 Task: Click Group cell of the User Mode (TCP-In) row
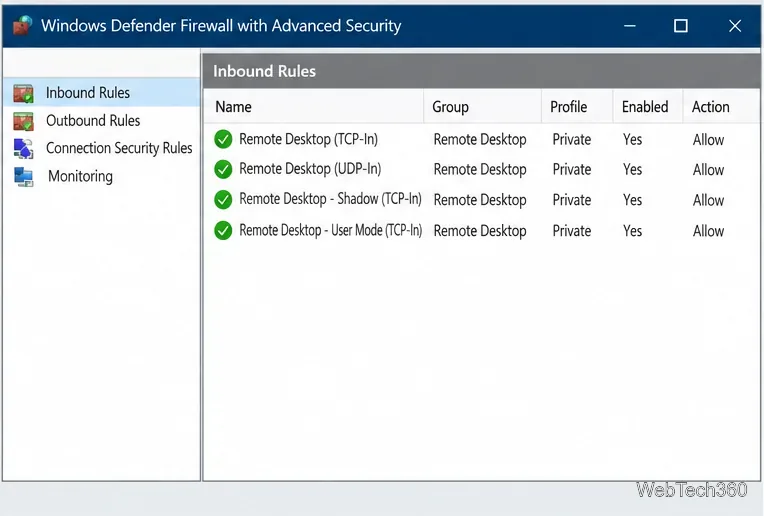(480, 231)
